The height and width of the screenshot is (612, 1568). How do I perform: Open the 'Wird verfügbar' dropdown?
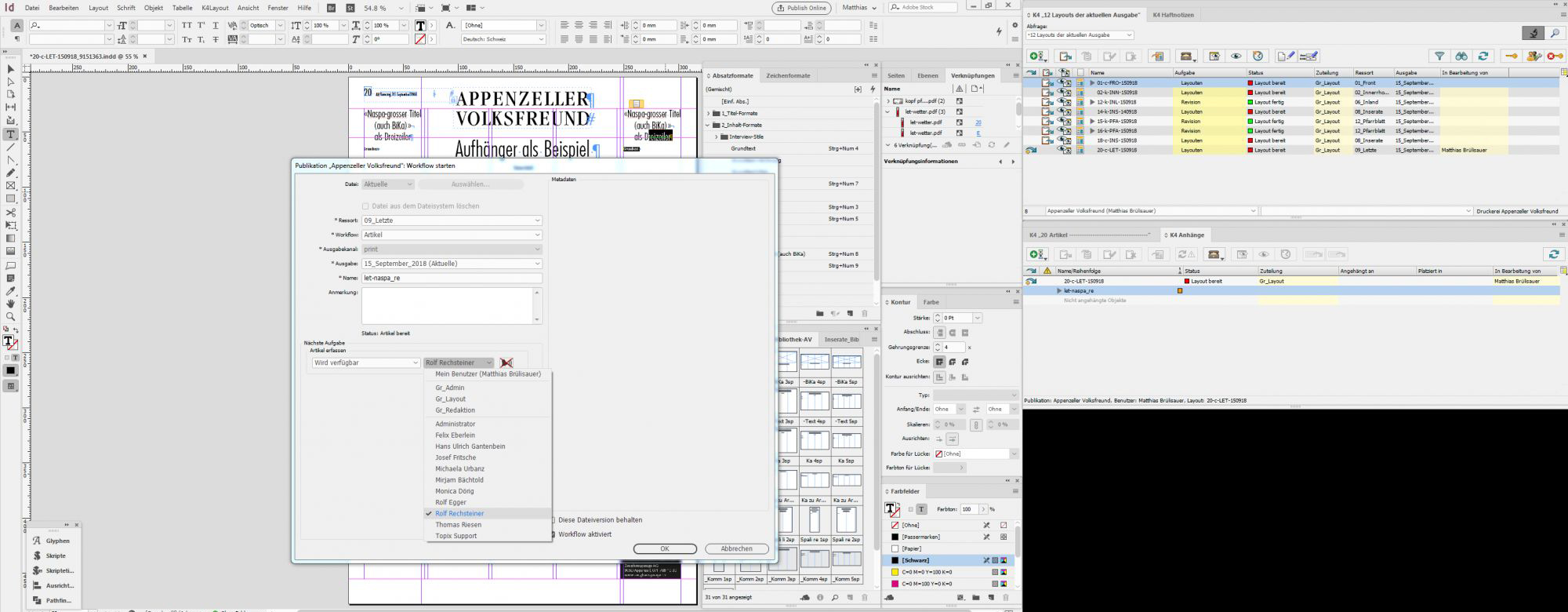pos(366,362)
